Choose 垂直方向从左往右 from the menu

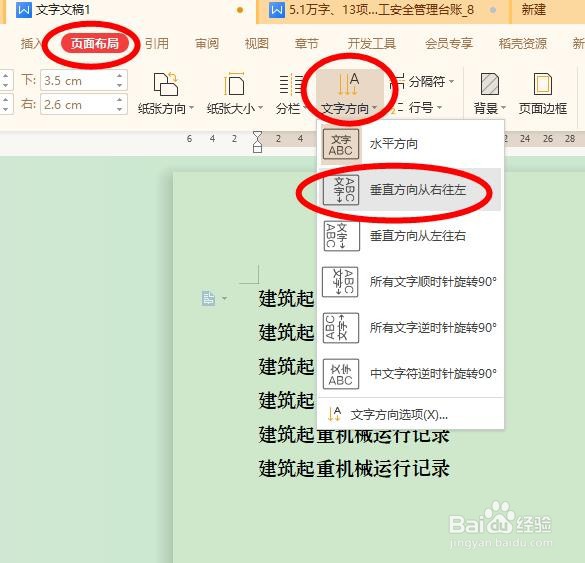pos(409,236)
